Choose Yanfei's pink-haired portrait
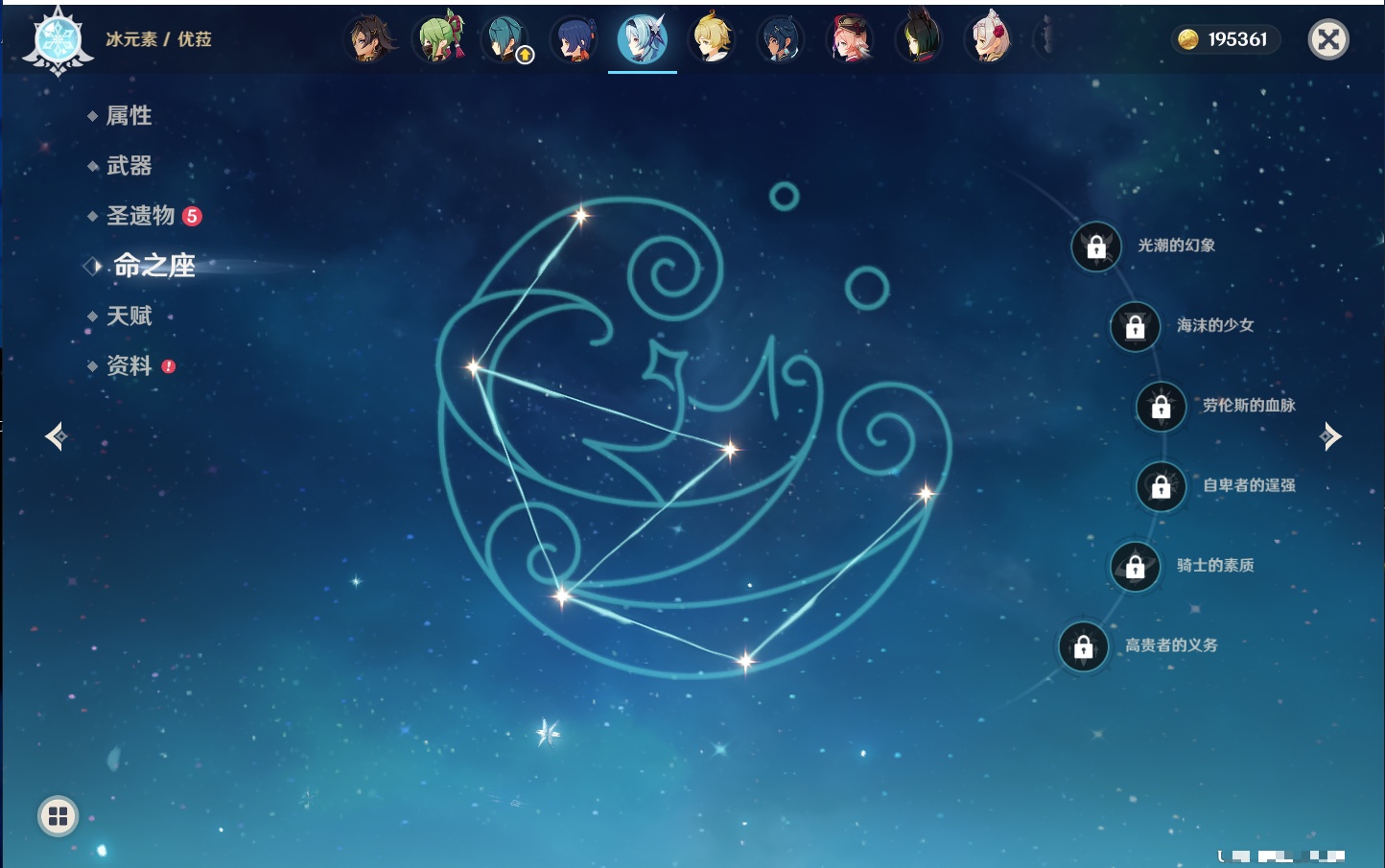Image resolution: width=1385 pixels, height=868 pixels. (x=850, y=39)
